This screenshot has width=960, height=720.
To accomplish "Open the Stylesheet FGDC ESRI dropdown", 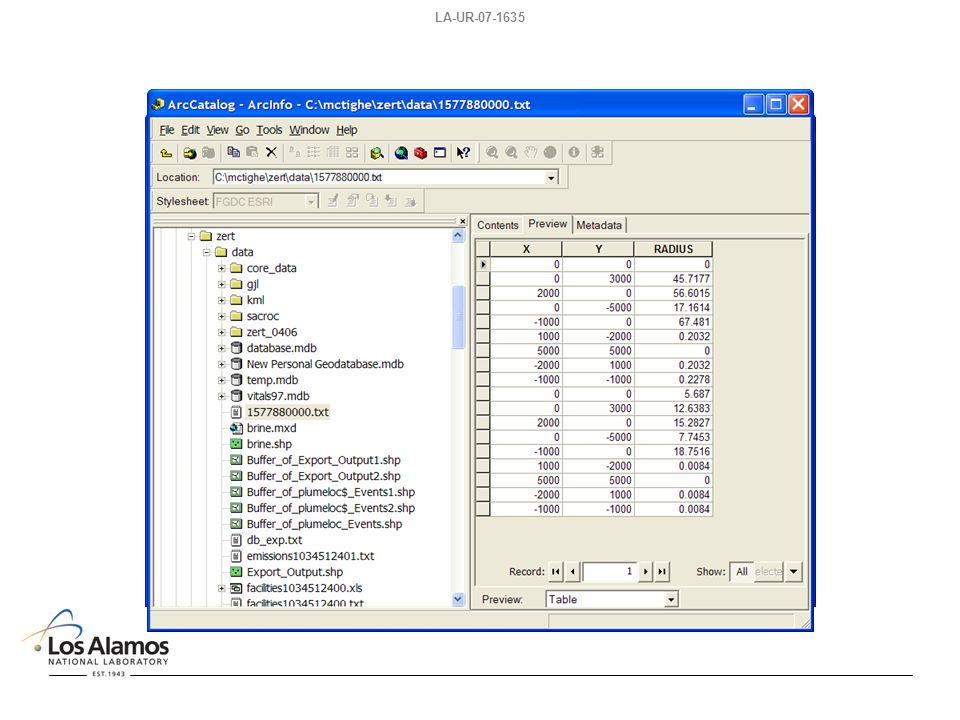I will [311, 201].
